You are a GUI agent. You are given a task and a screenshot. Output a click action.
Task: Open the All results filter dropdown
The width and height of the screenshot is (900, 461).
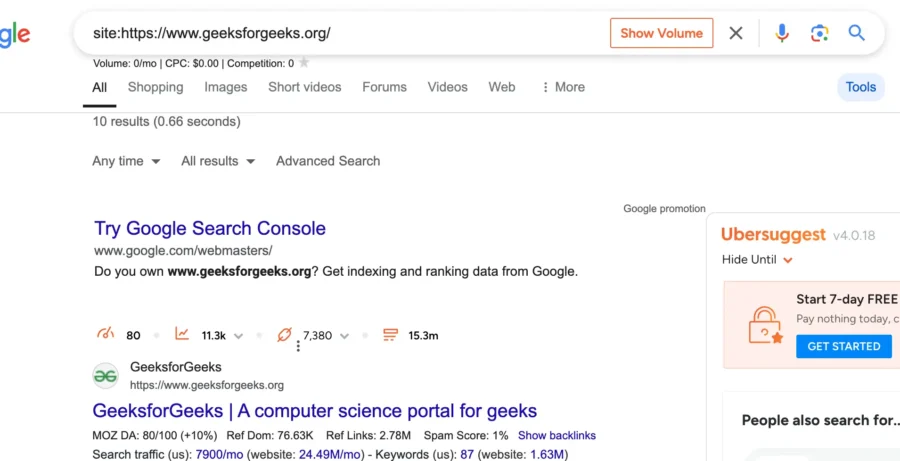point(218,161)
